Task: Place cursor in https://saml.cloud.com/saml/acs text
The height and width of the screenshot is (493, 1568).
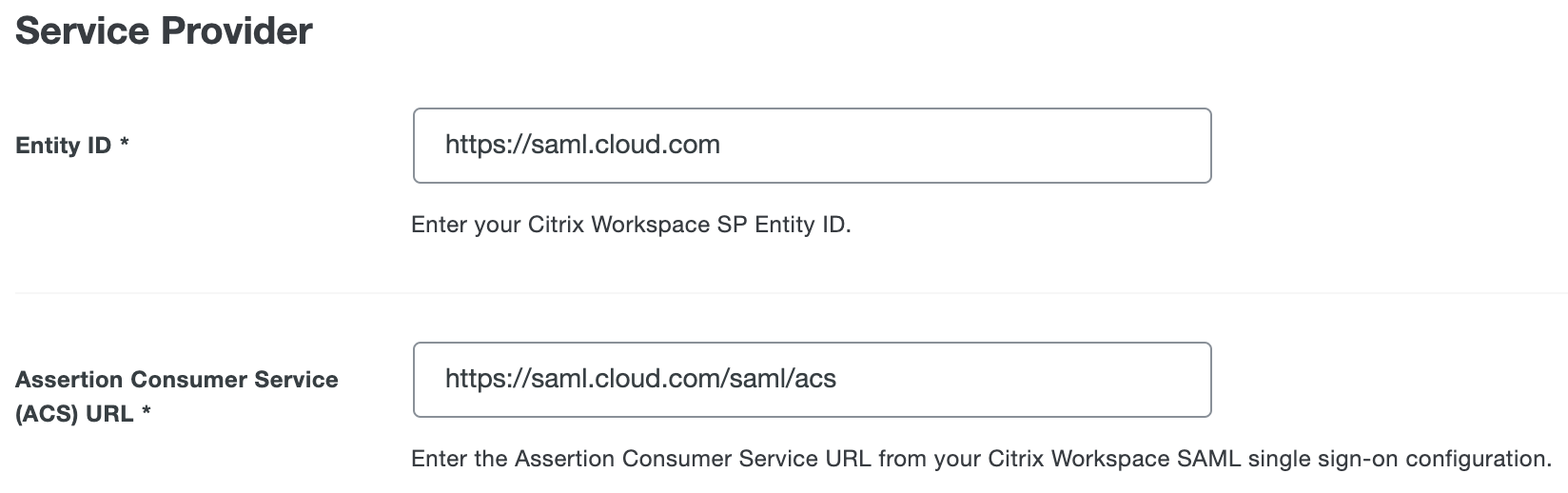Action: point(640,380)
